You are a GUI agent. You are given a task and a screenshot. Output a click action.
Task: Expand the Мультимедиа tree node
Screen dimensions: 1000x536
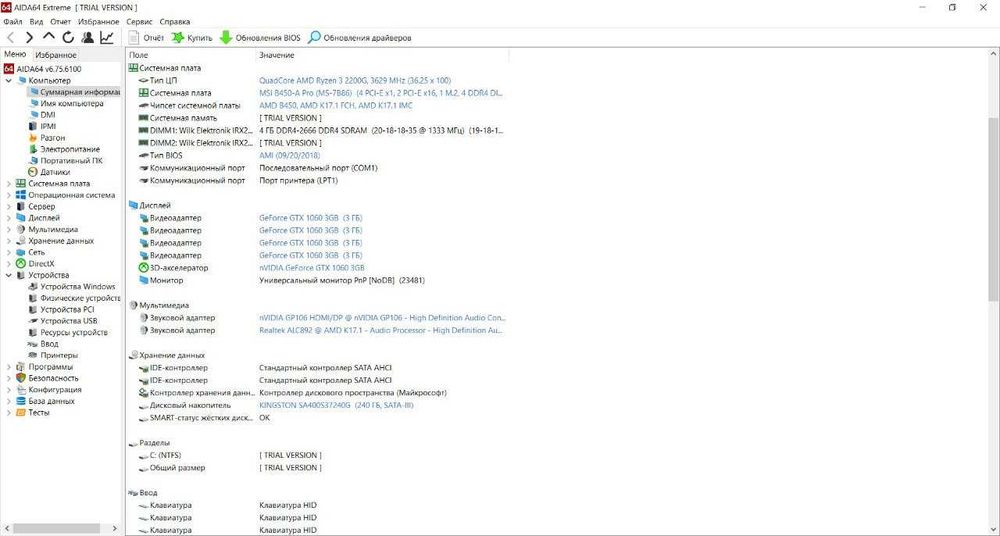click(8, 230)
